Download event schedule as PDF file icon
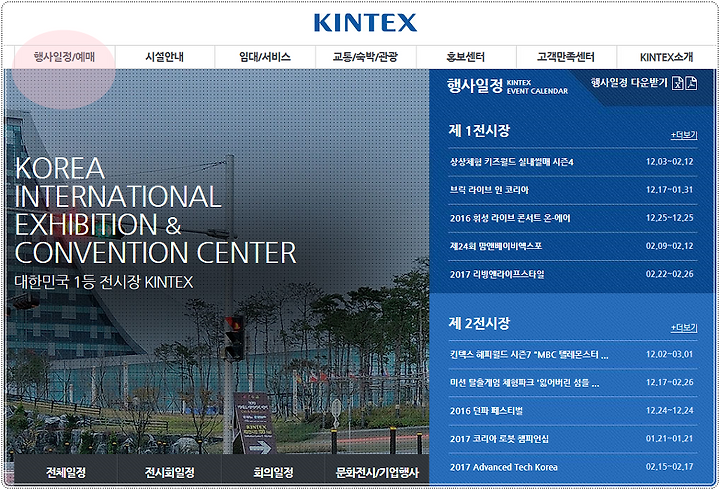This screenshot has width=720, height=490. pos(691,83)
